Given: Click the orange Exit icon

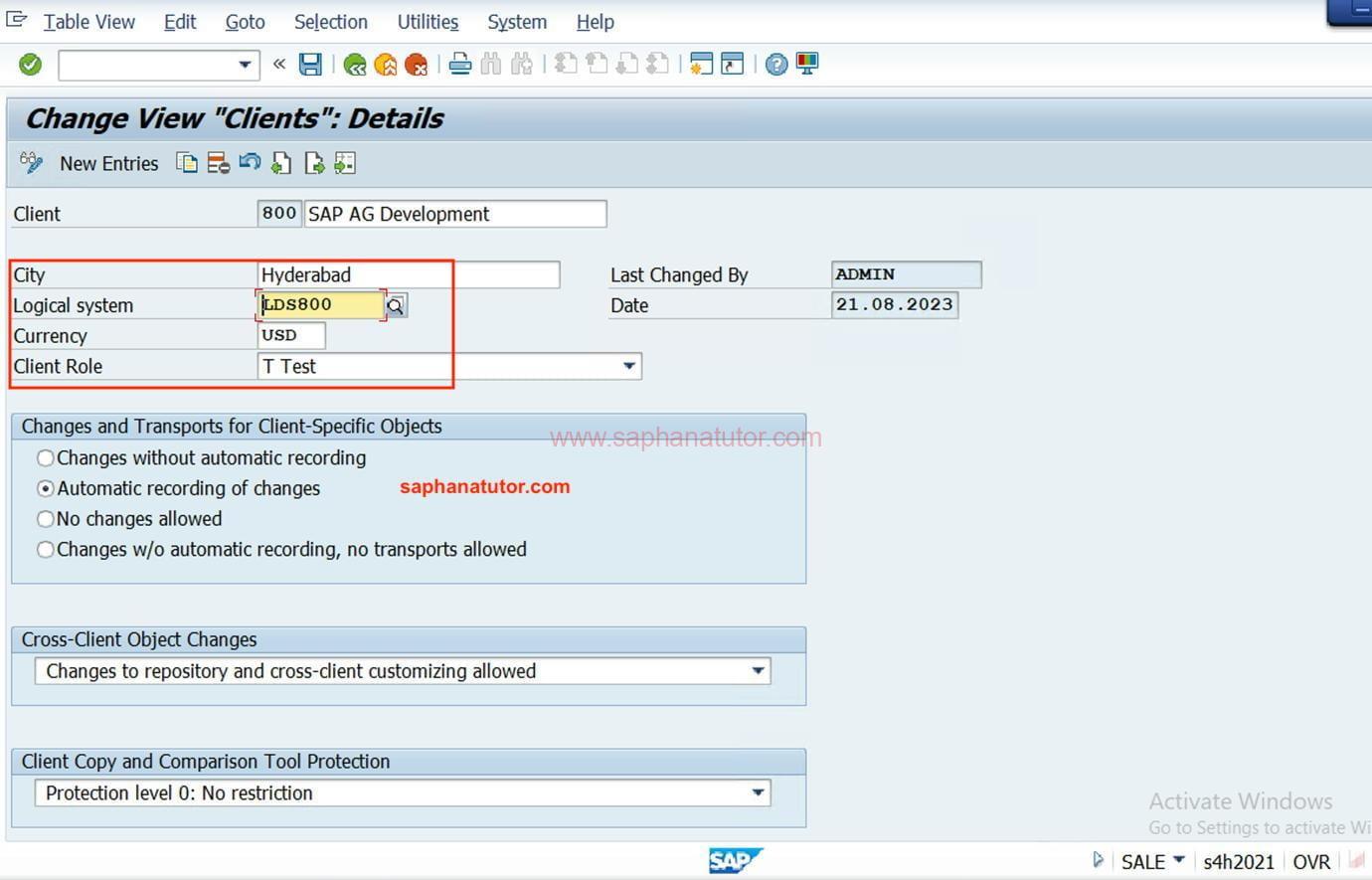Looking at the screenshot, I should tap(385, 66).
